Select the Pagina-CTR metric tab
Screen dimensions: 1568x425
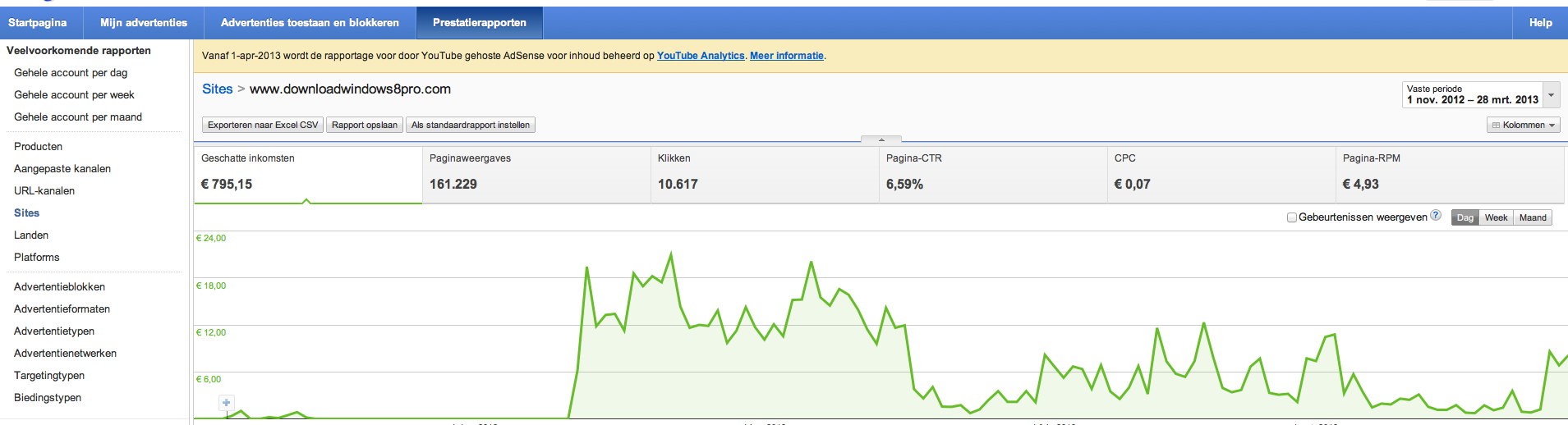993,174
